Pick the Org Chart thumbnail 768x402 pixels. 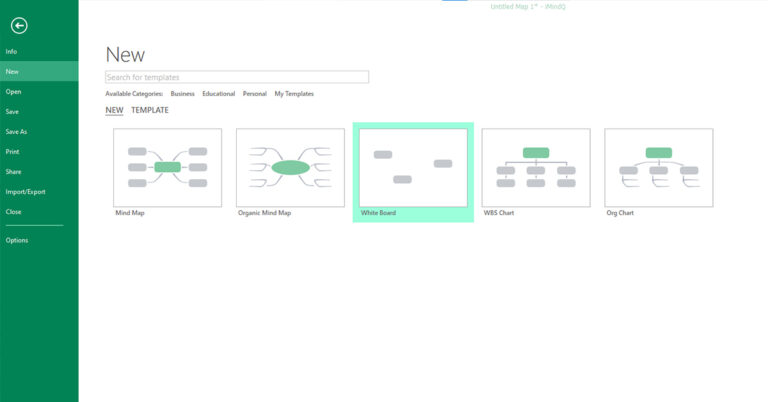[x=659, y=167]
